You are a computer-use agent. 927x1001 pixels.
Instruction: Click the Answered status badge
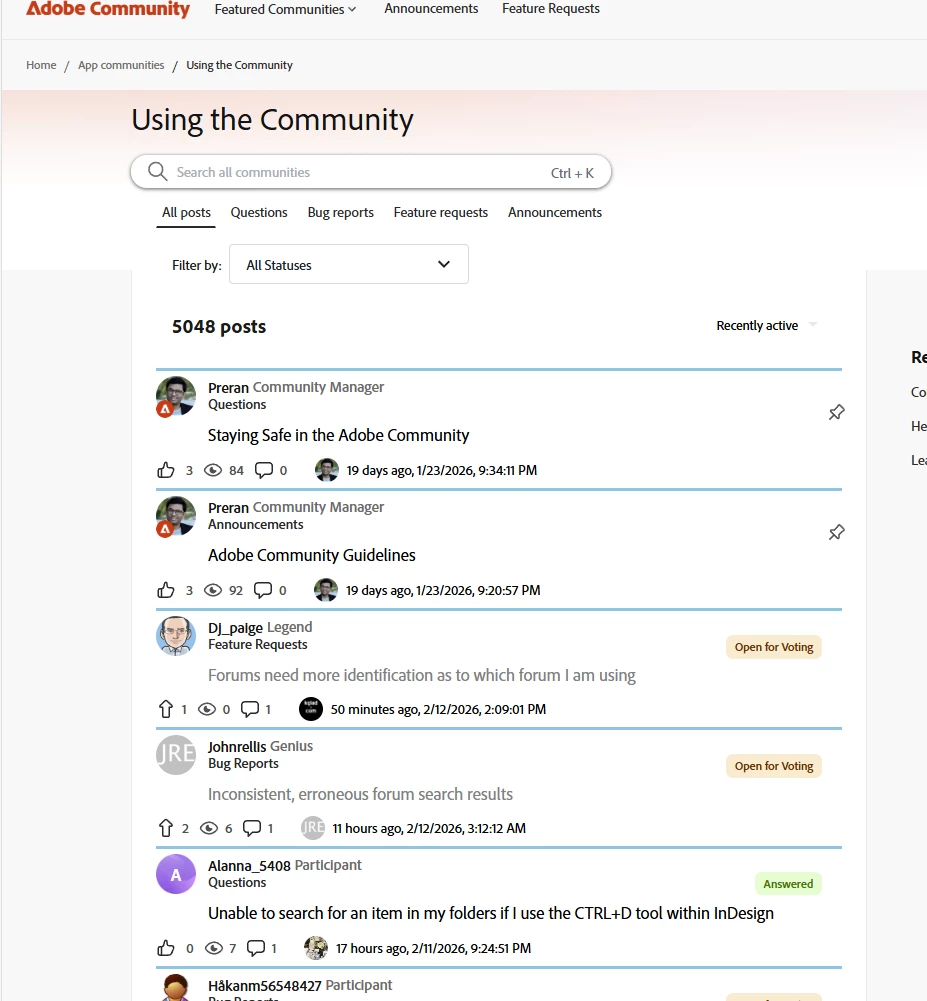point(788,884)
